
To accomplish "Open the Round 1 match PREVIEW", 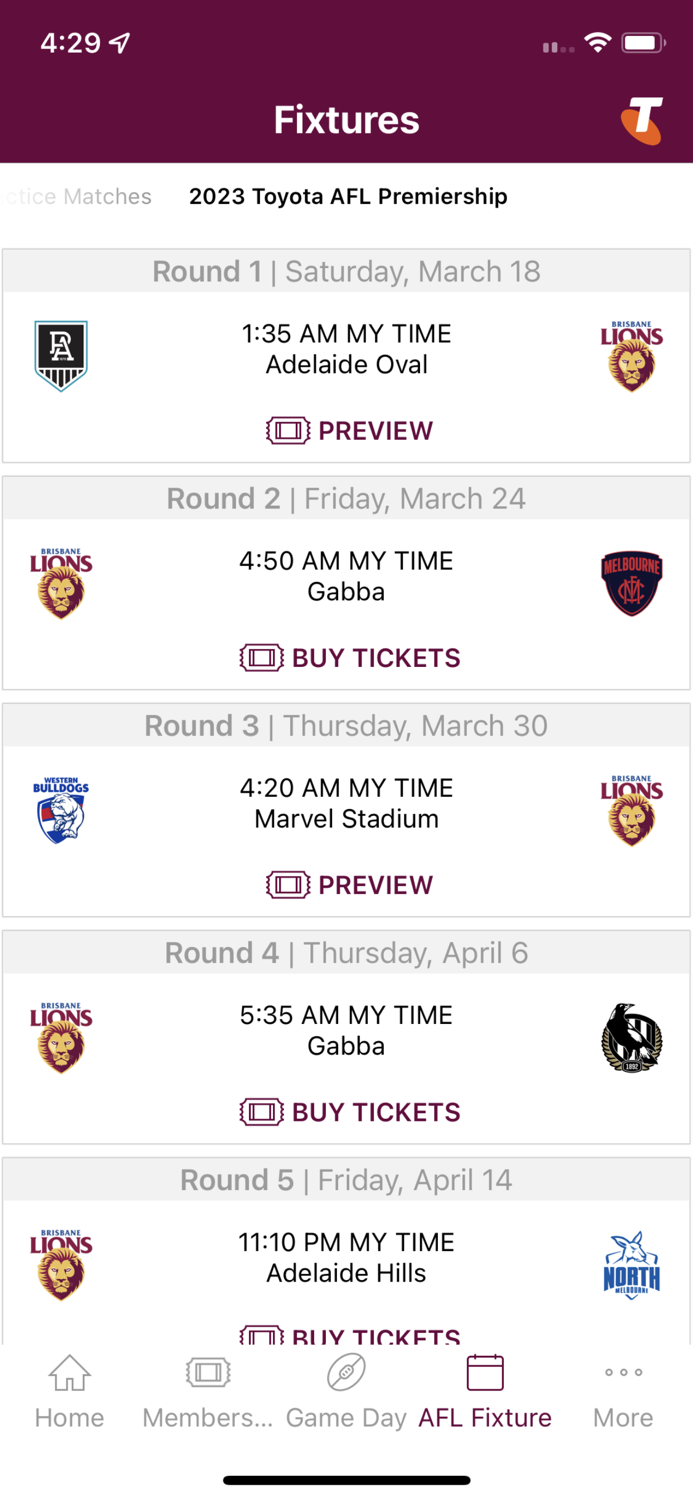I will [x=348, y=430].
